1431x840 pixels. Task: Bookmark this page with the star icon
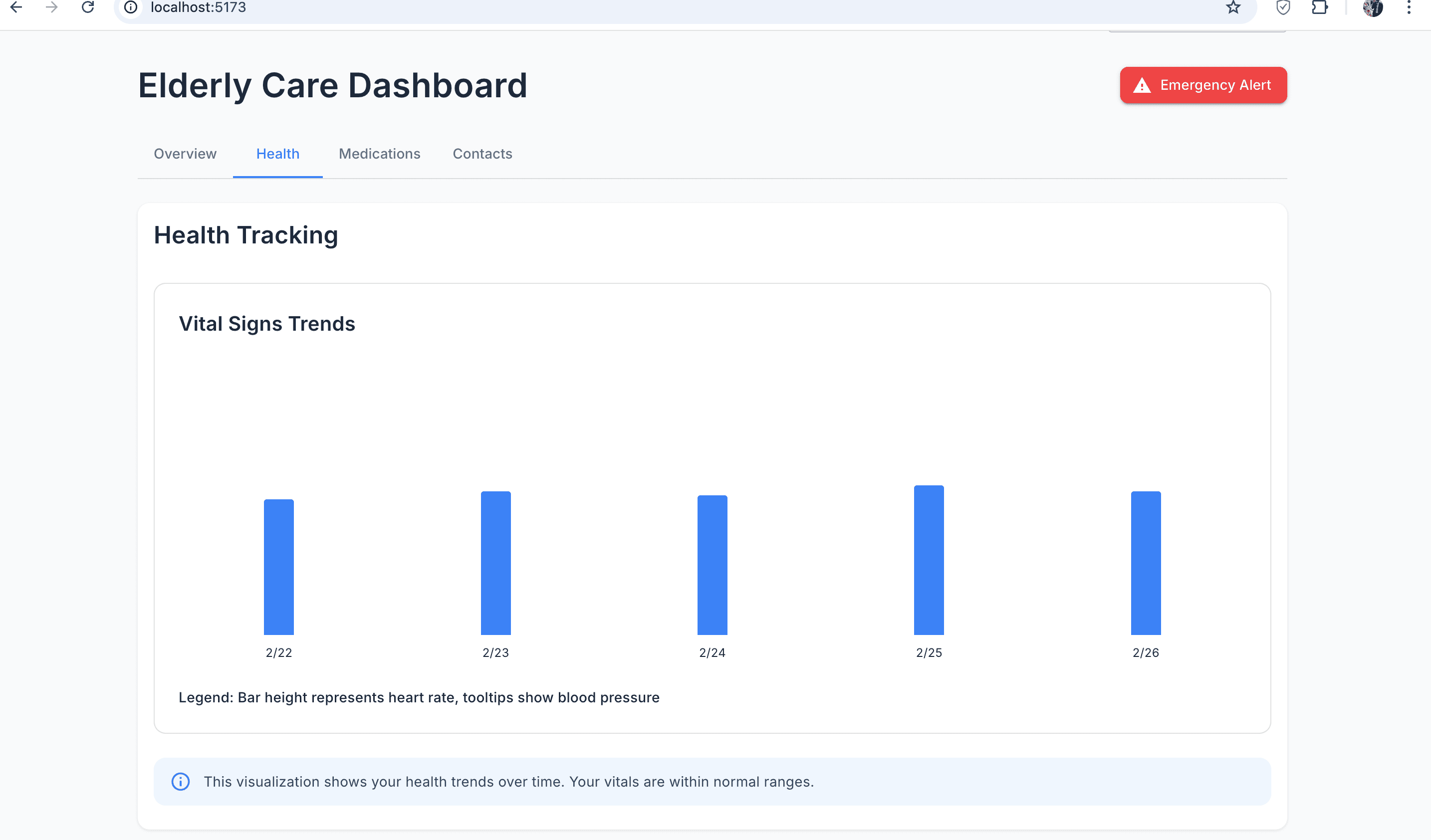coord(1233,7)
